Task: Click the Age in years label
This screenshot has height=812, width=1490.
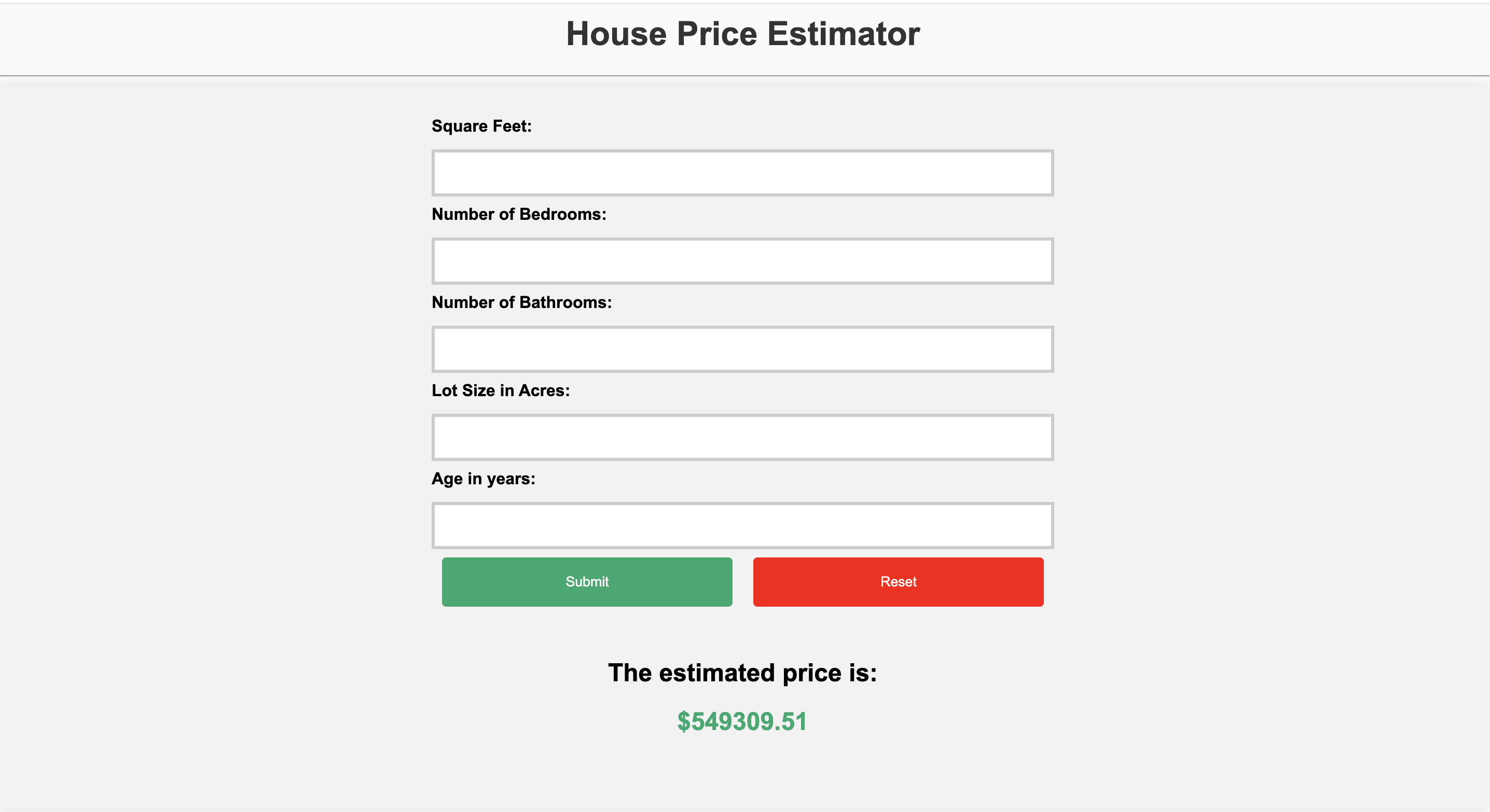Action: coord(483,478)
